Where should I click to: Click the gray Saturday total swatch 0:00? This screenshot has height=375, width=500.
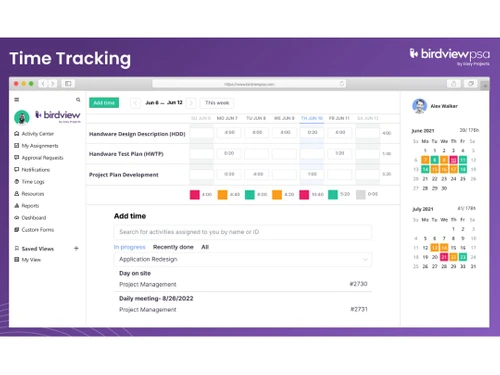coord(361,194)
